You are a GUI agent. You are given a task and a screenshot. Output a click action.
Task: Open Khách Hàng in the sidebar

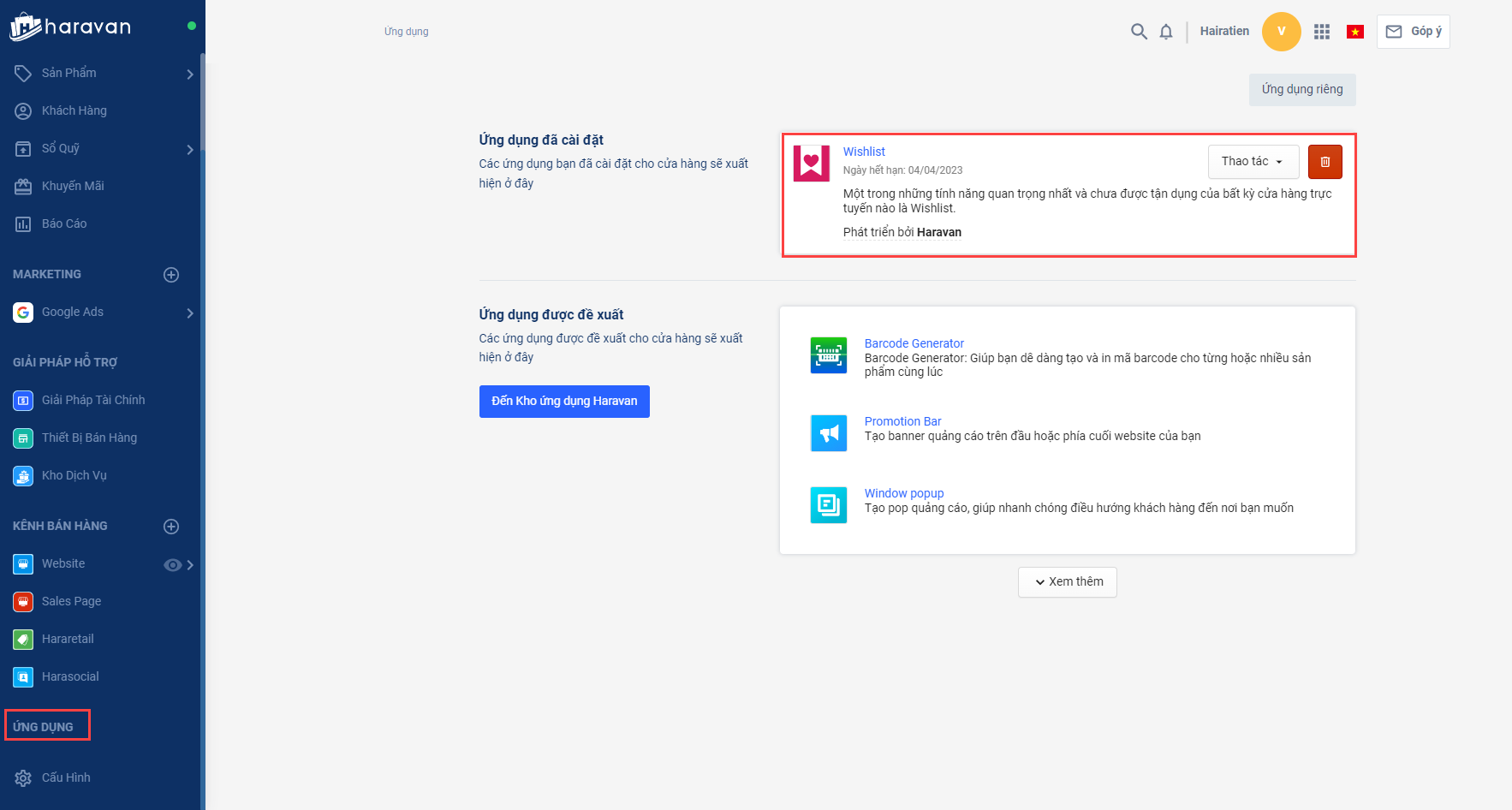[74, 110]
